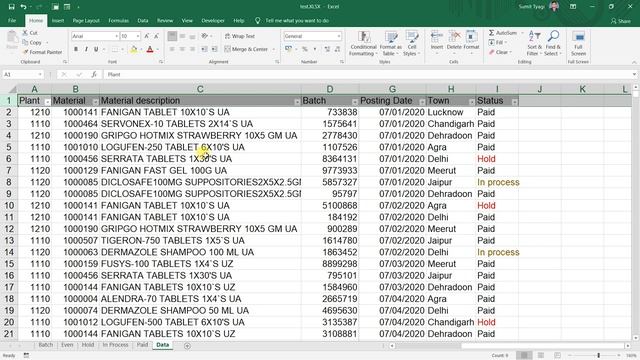Screen dimensions: 640x360
Task: Click AutoSum
Action: (503, 33)
